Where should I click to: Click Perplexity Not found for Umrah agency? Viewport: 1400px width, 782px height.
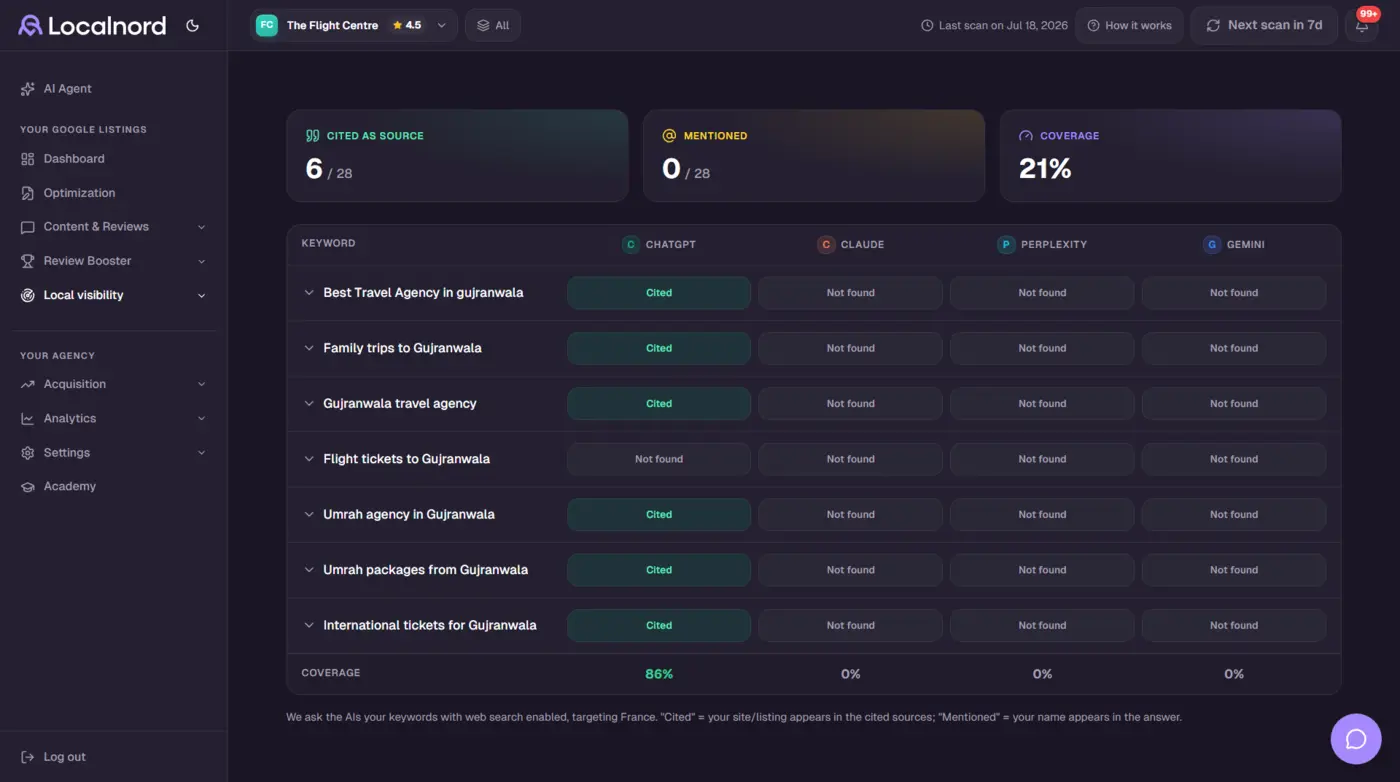[x=1042, y=515]
